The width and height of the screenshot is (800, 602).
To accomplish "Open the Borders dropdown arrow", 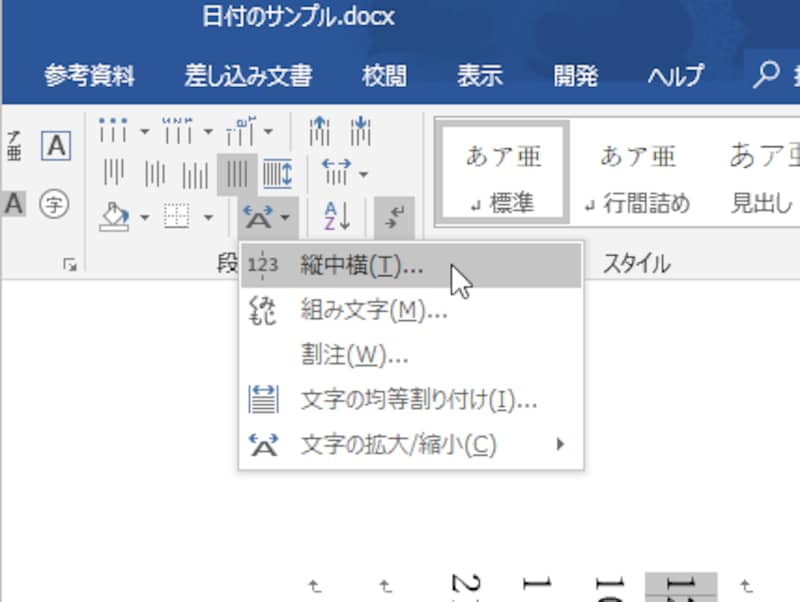I will pos(207,216).
